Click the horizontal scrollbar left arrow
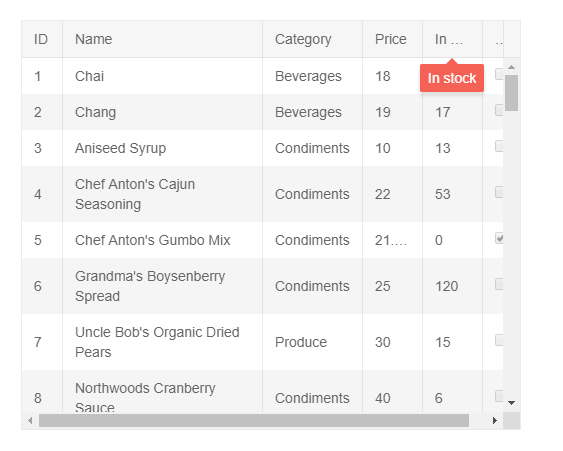 (30, 420)
